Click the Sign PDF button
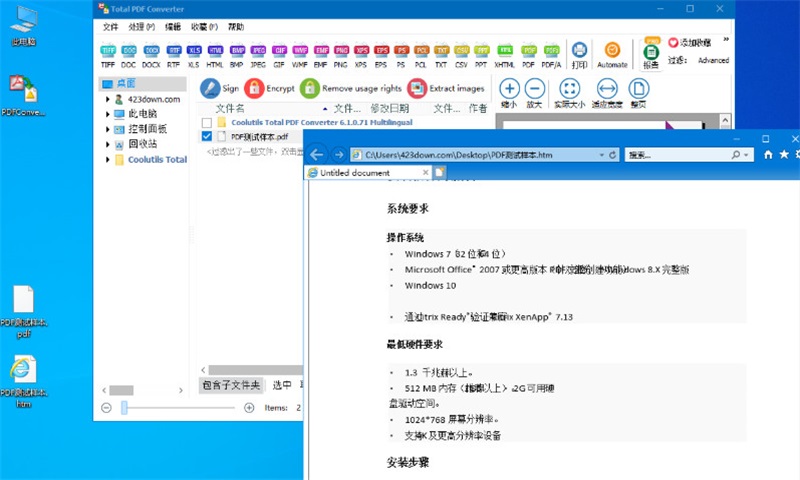800x480 pixels. click(x=219, y=88)
